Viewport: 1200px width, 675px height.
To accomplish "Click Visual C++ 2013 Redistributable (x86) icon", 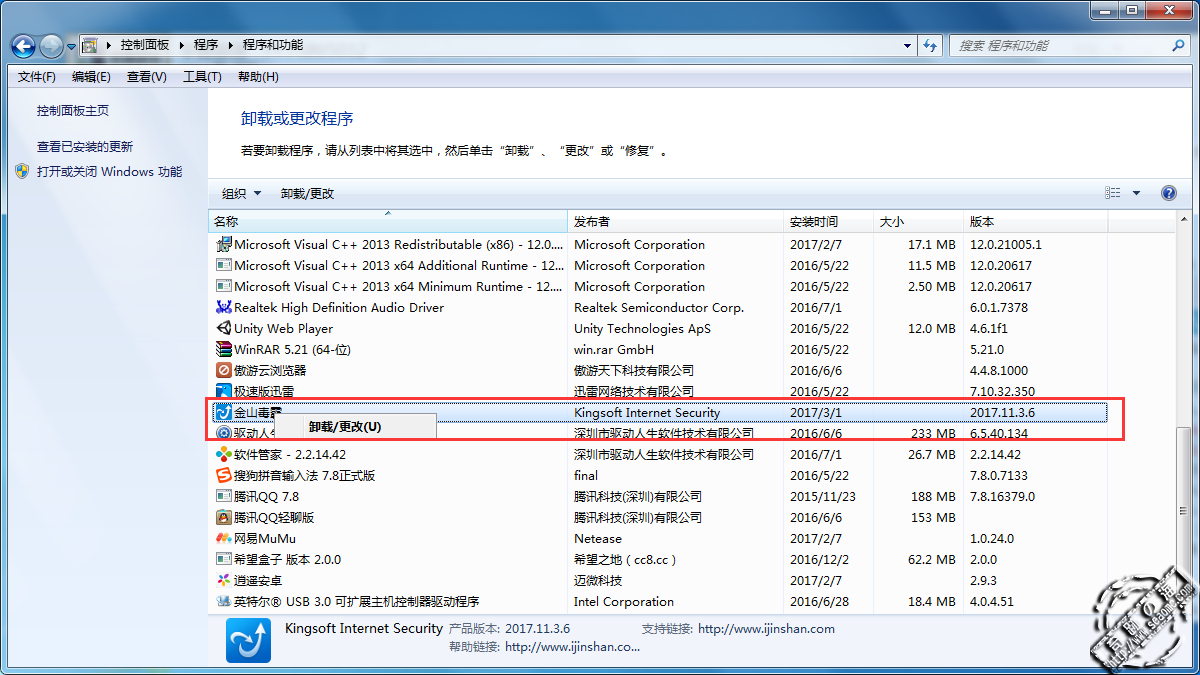I will click(224, 245).
